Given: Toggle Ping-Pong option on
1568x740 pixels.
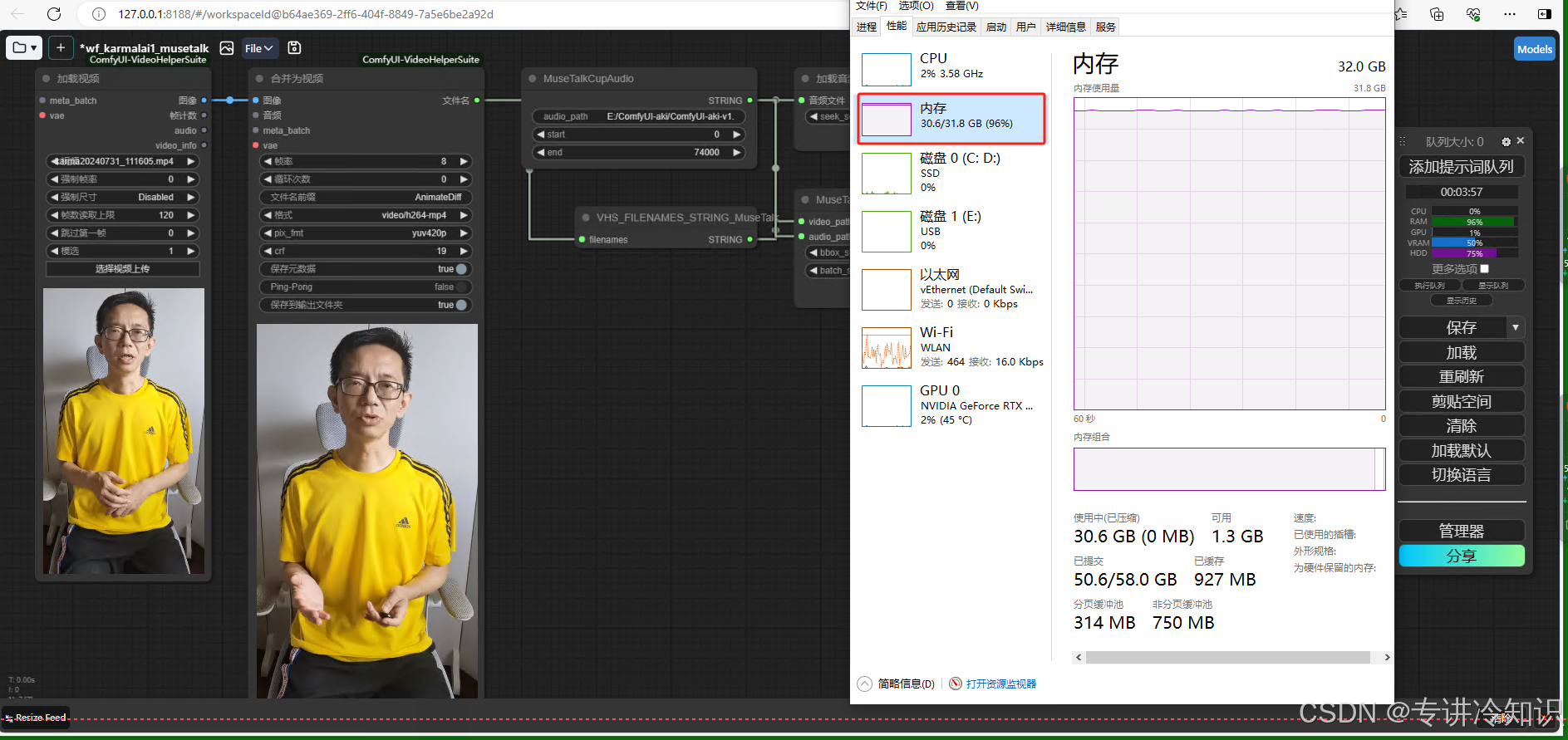Looking at the screenshot, I should [461, 287].
